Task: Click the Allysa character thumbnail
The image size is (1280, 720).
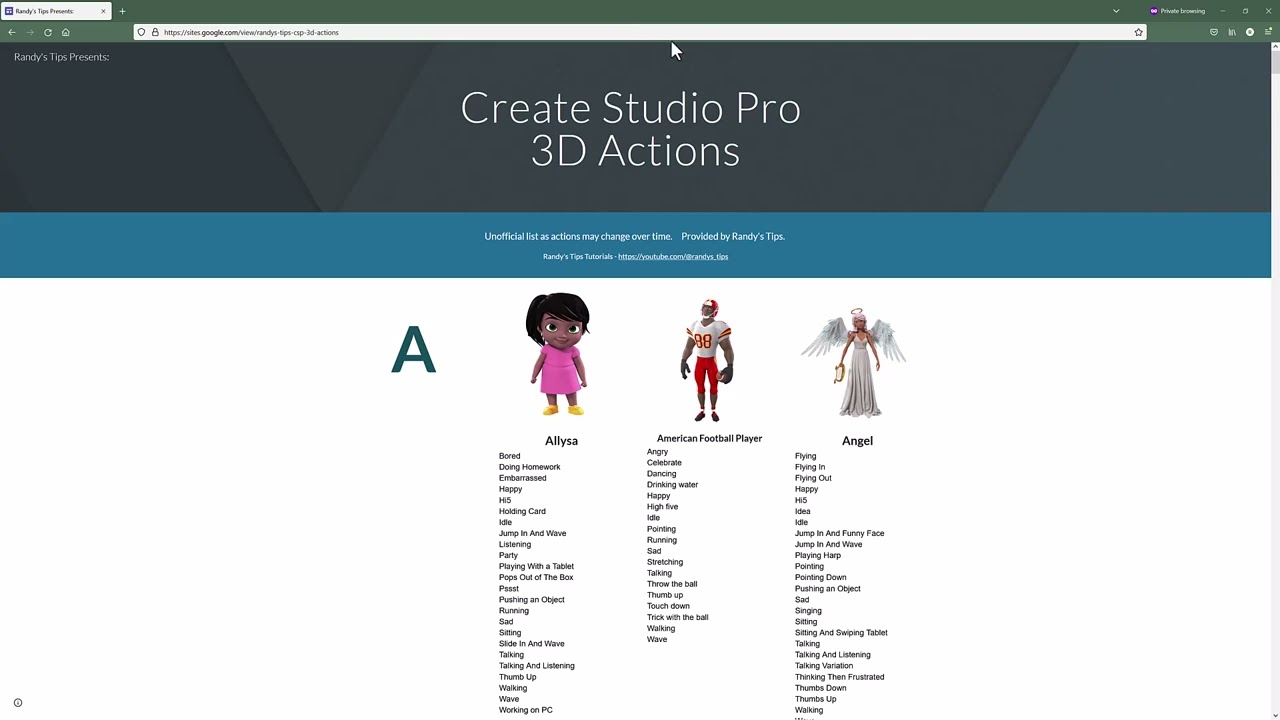Action: click(x=558, y=353)
